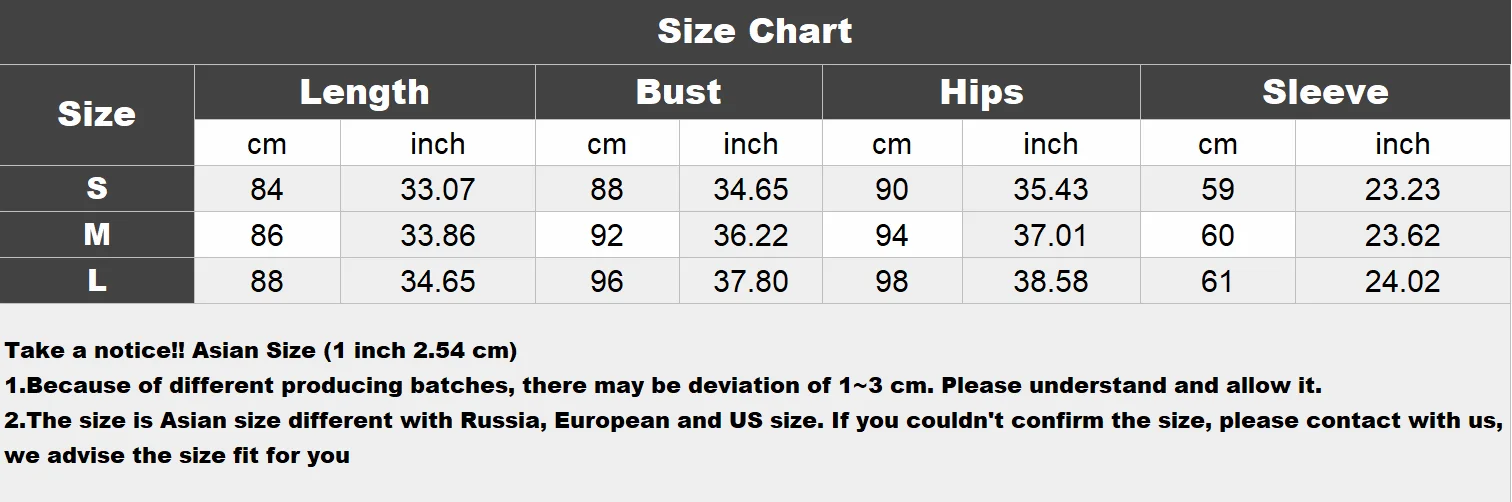The image size is (1512, 502).
Task: Click the Sleeve column header
Action: click(x=1326, y=92)
